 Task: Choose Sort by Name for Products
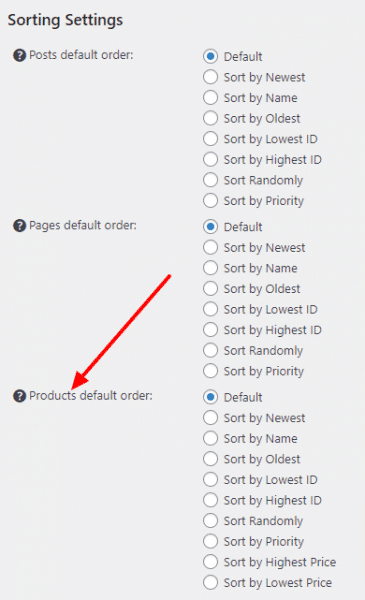210,438
